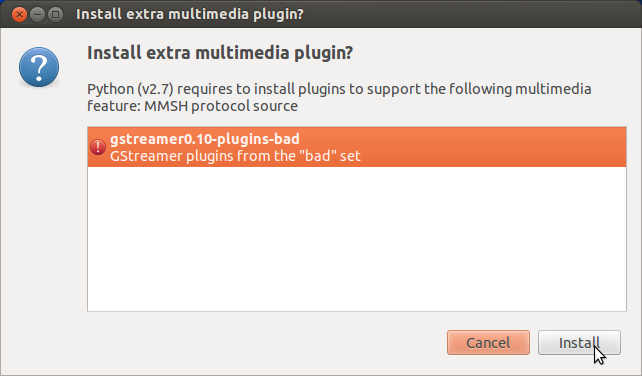Click the red error icon beside gstreamer package

[x=98, y=147]
